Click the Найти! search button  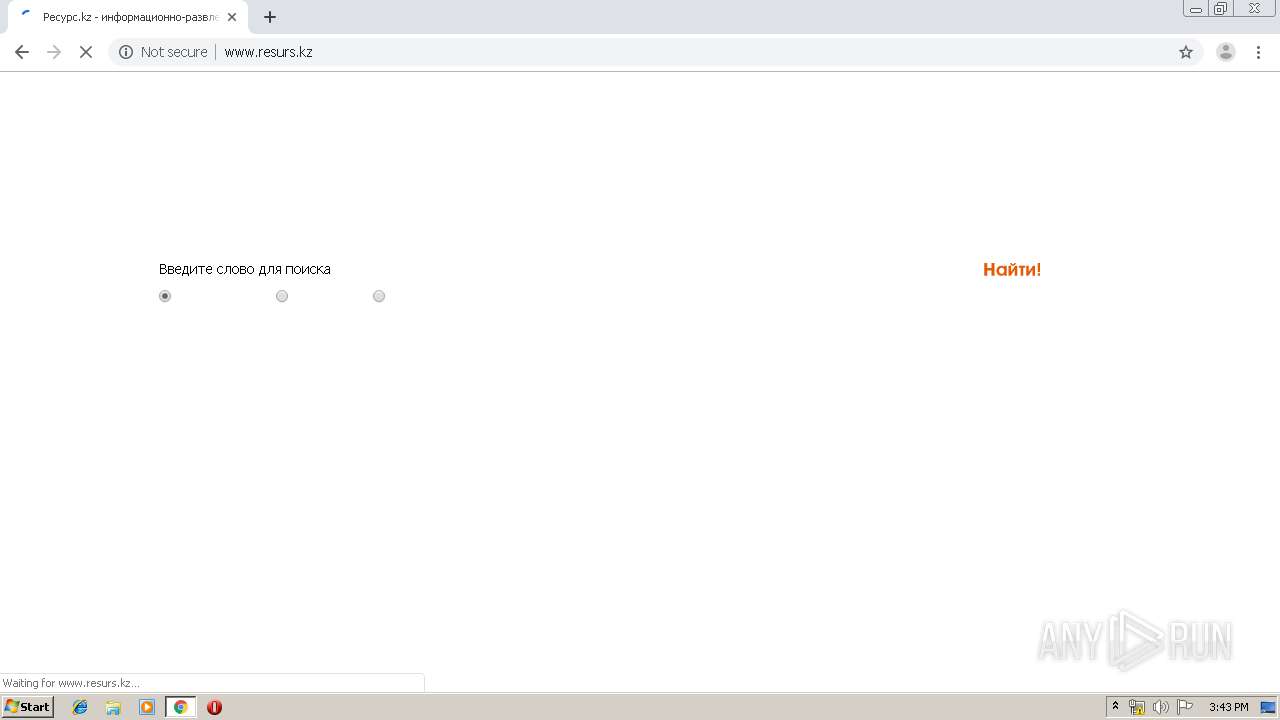pos(1012,269)
